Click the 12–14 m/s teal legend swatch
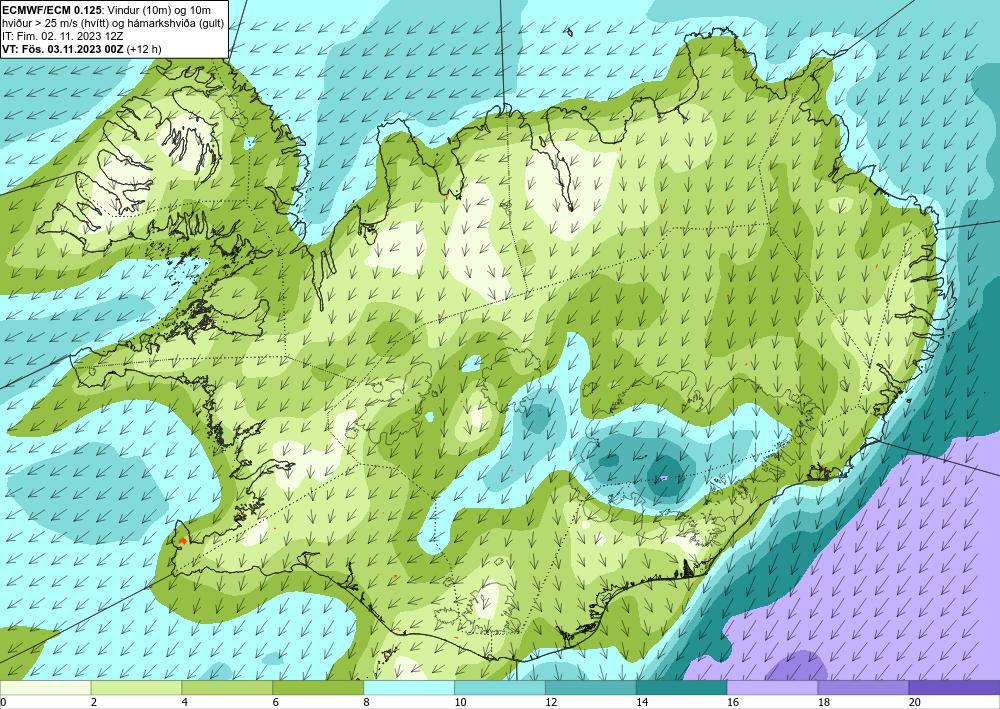The width and height of the screenshot is (1000, 709). [x=591, y=688]
